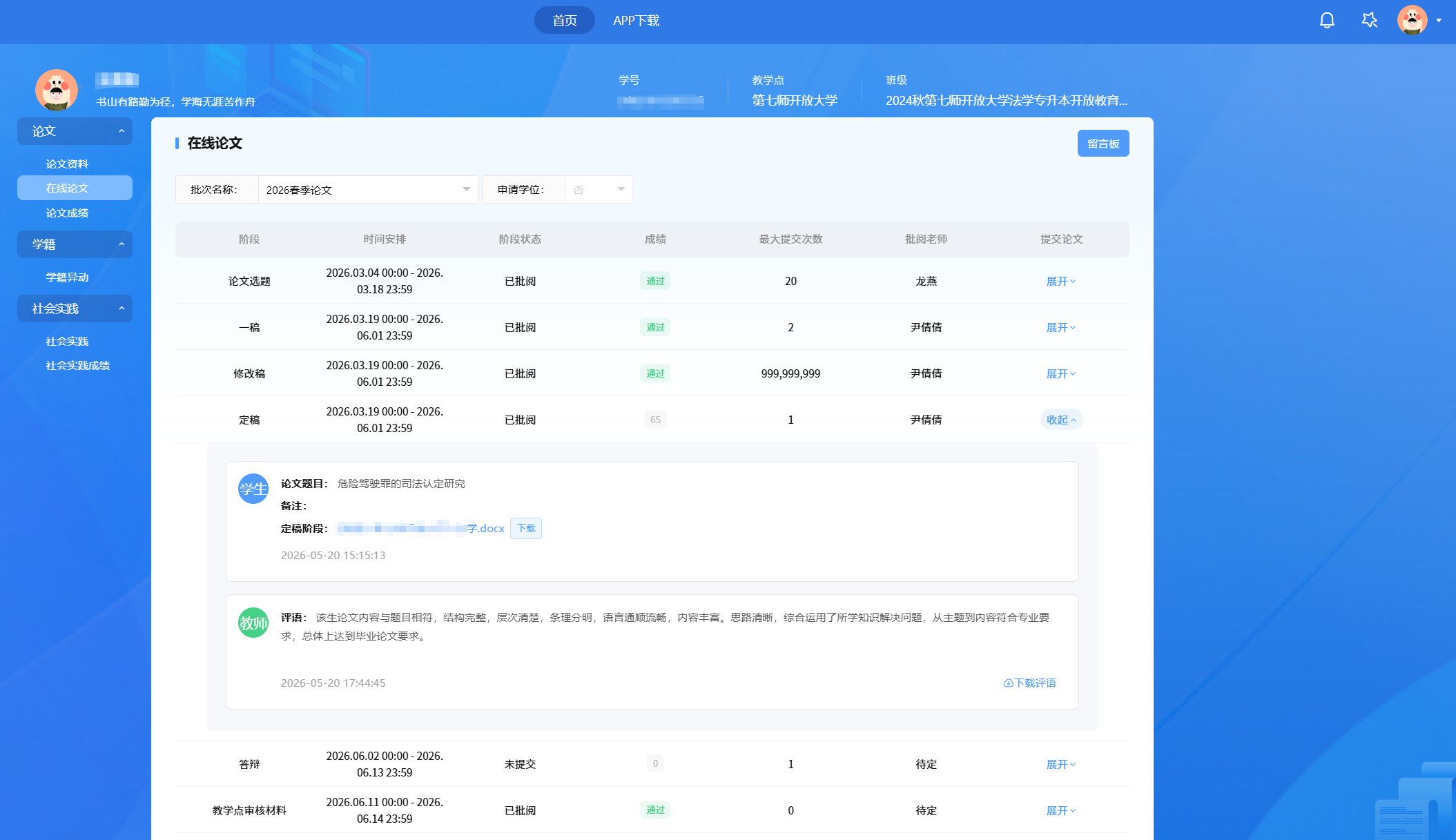The height and width of the screenshot is (840, 1456).
Task: Click the timestamp 2026-05-20 17:44:45
Action: pos(333,683)
